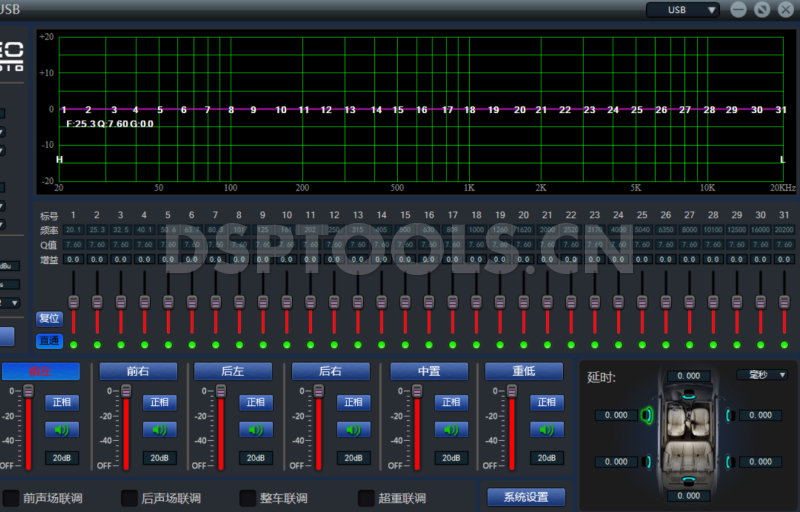This screenshot has width=800, height=512.
Task: Open the USB connection dropdown
Action: [x=683, y=10]
